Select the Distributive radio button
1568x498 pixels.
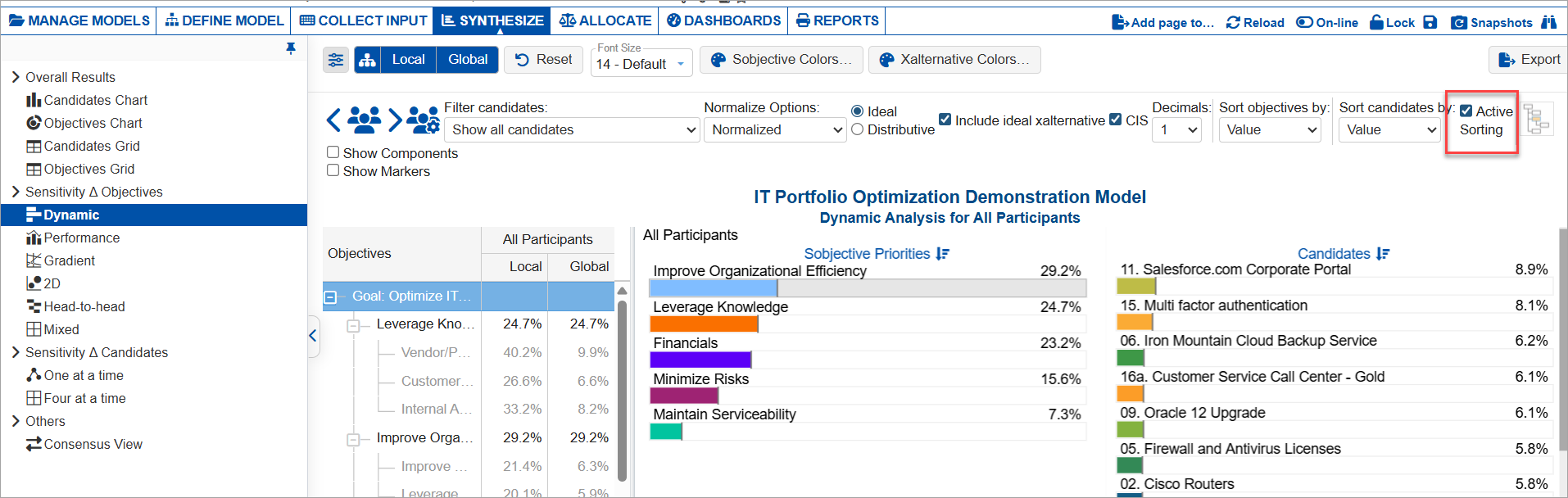pos(858,129)
